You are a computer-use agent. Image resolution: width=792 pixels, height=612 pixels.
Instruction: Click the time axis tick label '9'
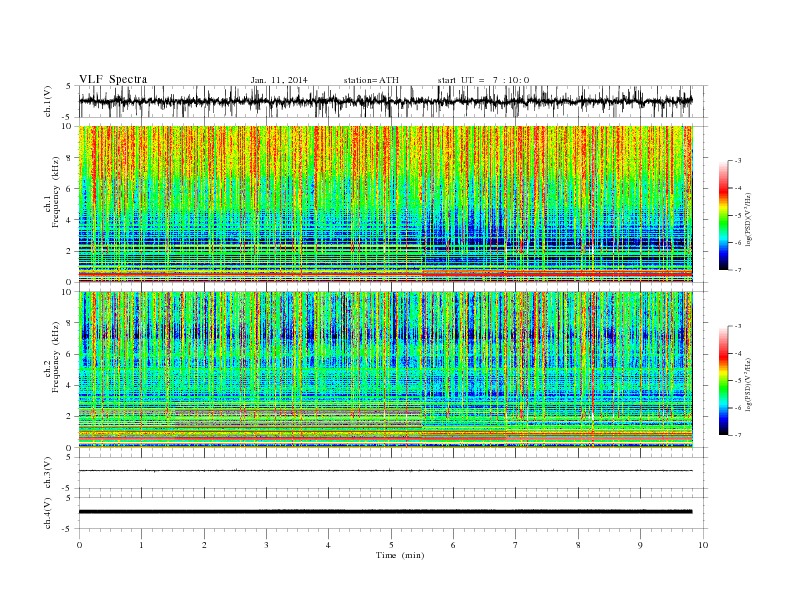(640, 545)
